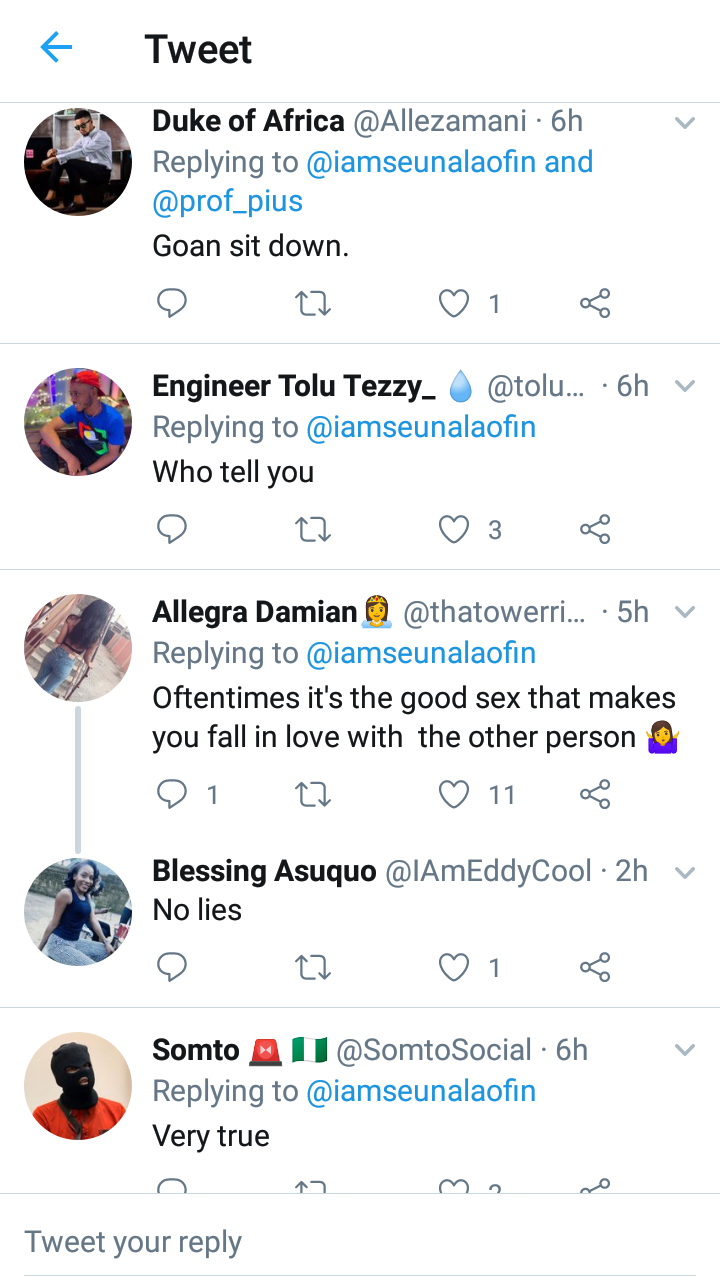Retweet Allegra Damian's reply
Screen dimensions: 720x1276
(x=314, y=794)
